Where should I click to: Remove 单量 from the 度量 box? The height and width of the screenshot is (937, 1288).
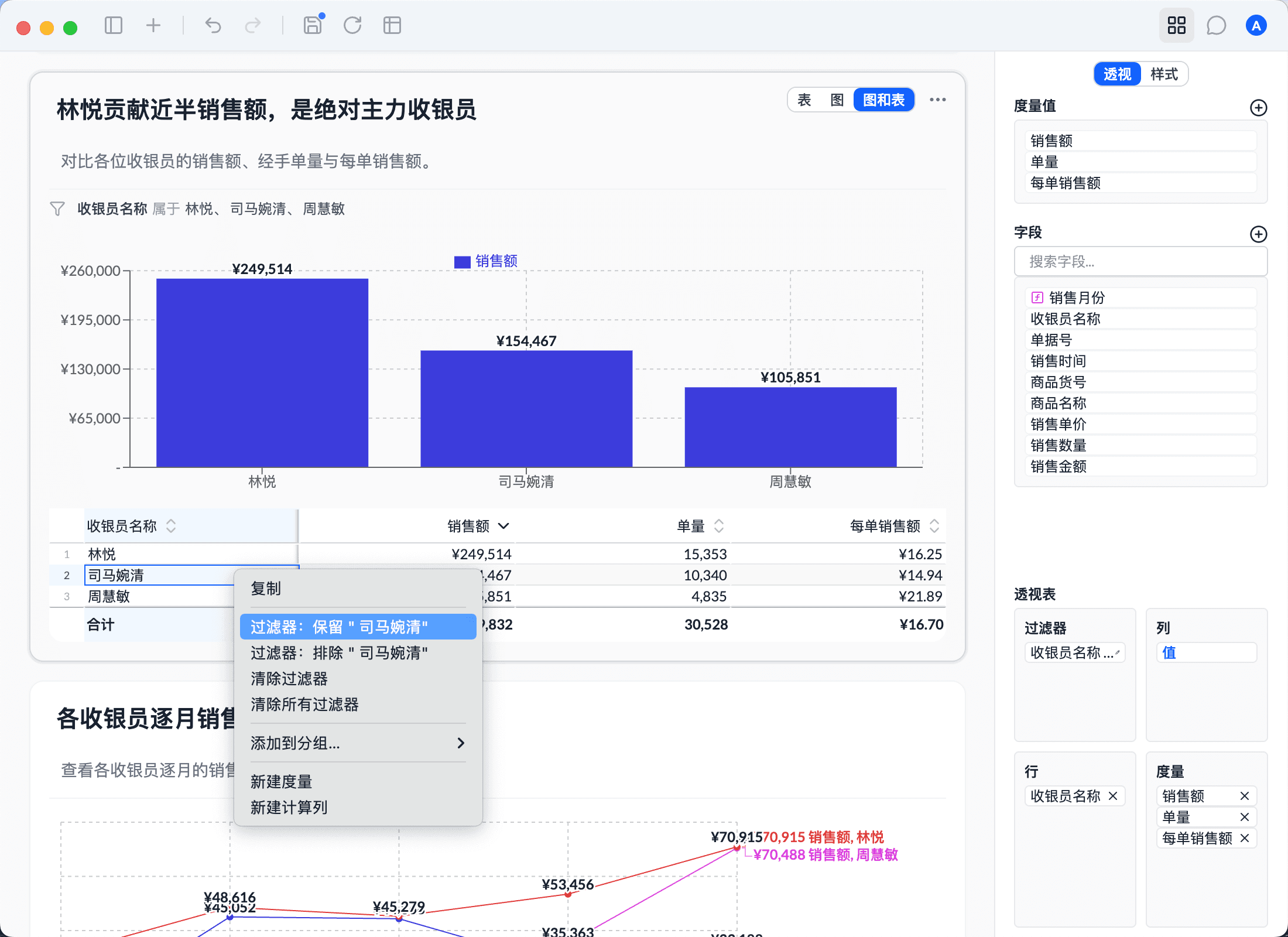point(1245,817)
